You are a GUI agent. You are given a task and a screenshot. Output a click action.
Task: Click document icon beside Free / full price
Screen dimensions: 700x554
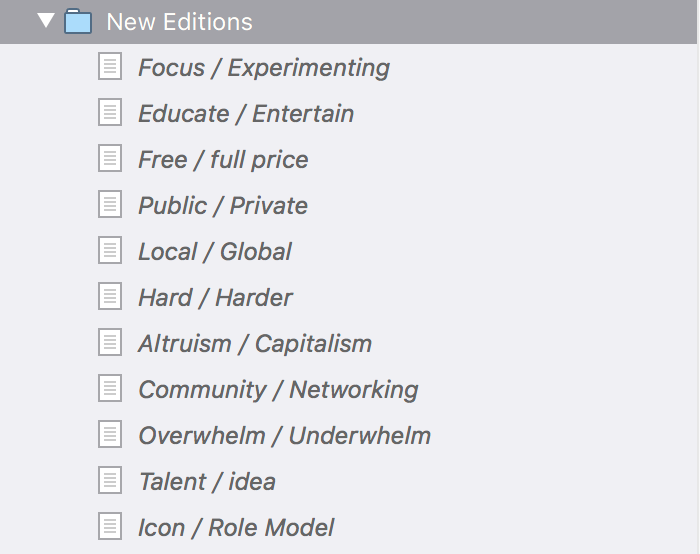110,158
